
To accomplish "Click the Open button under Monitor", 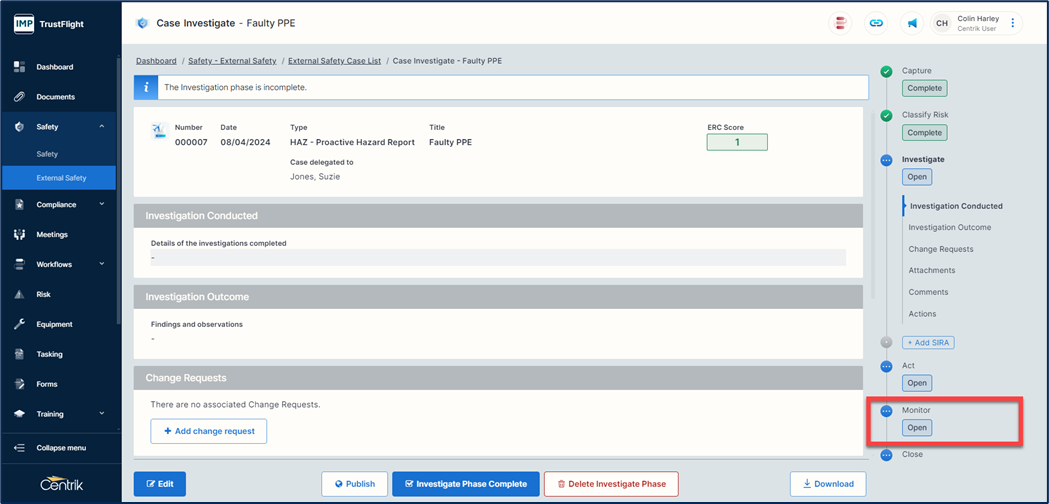I will click(x=917, y=428).
